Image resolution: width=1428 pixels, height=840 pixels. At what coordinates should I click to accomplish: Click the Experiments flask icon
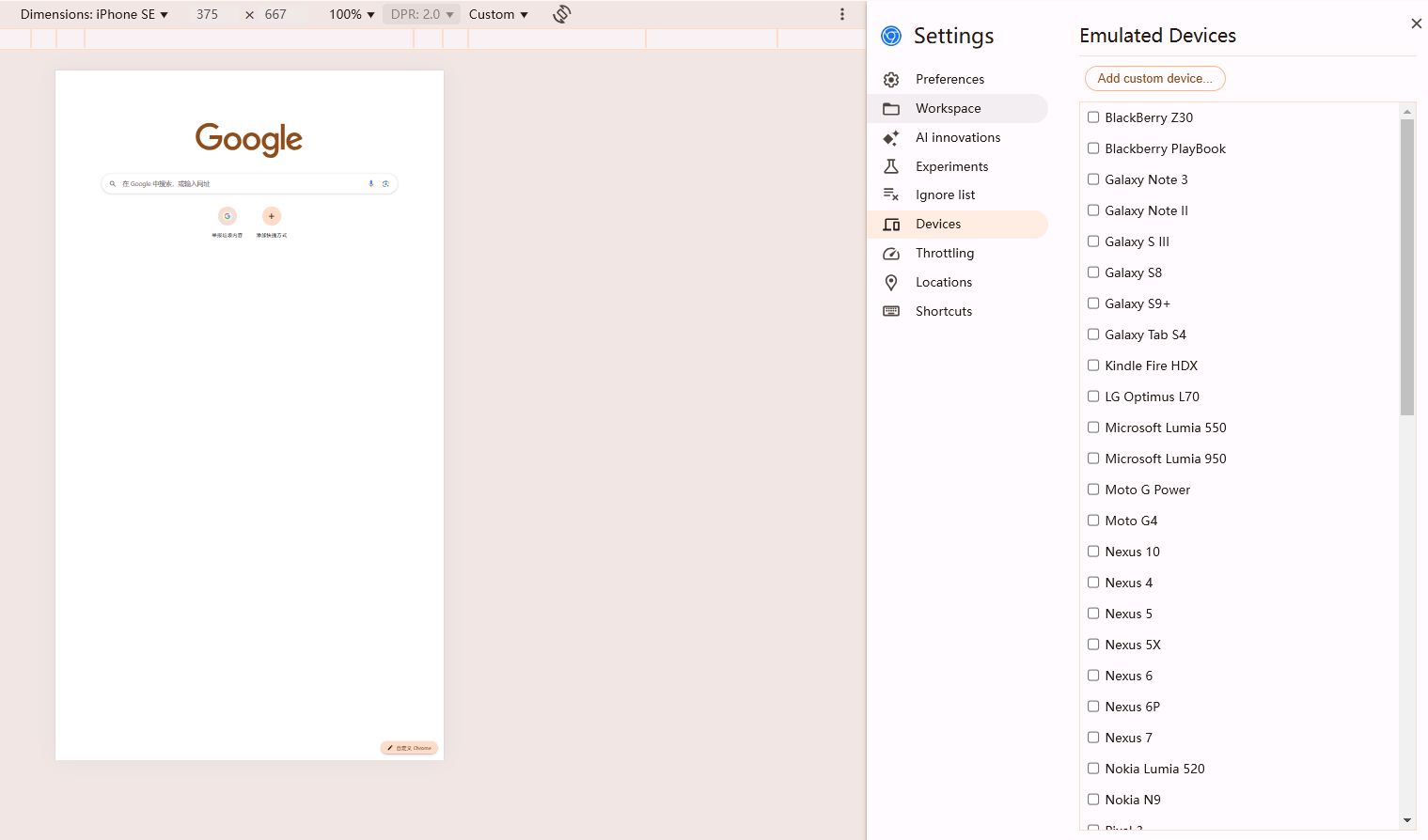pyautogui.click(x=891, y=166)
